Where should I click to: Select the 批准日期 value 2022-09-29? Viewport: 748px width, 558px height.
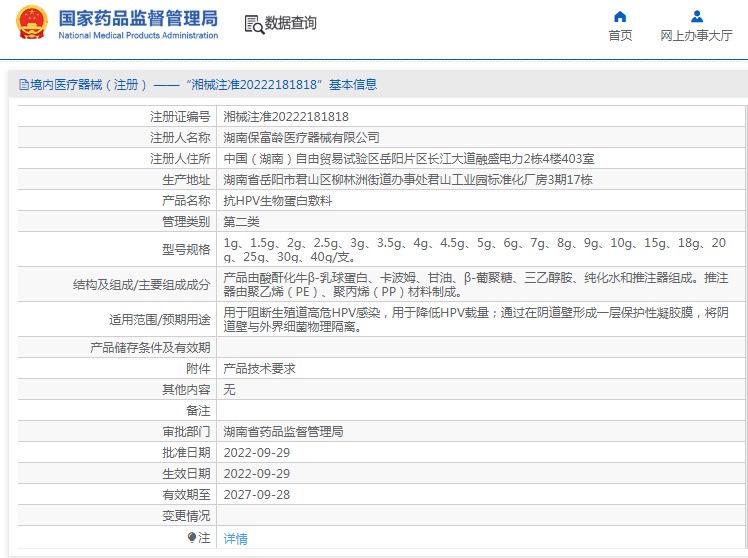coord(257,453)
